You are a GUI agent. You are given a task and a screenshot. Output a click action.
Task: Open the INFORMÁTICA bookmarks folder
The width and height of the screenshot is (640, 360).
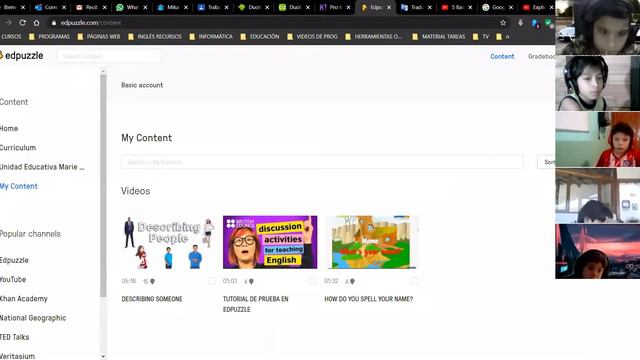coord(211,37)
